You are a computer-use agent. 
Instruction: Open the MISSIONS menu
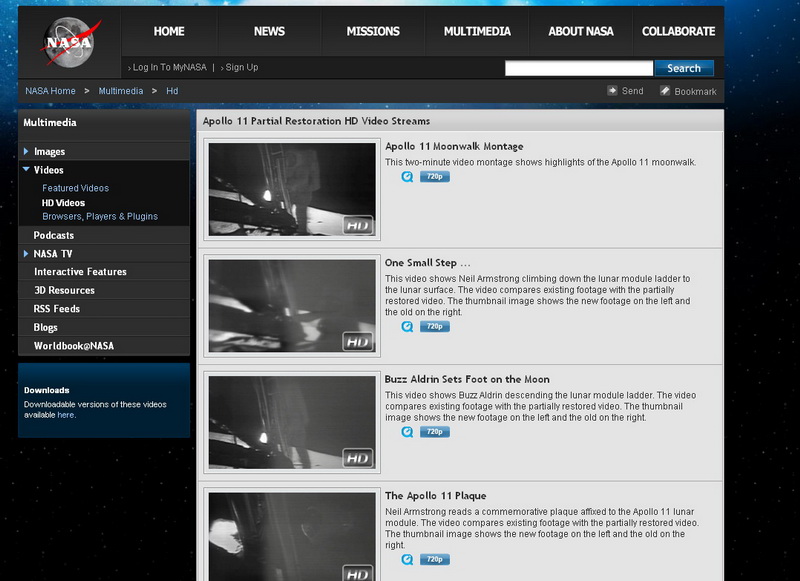[373, 31]
